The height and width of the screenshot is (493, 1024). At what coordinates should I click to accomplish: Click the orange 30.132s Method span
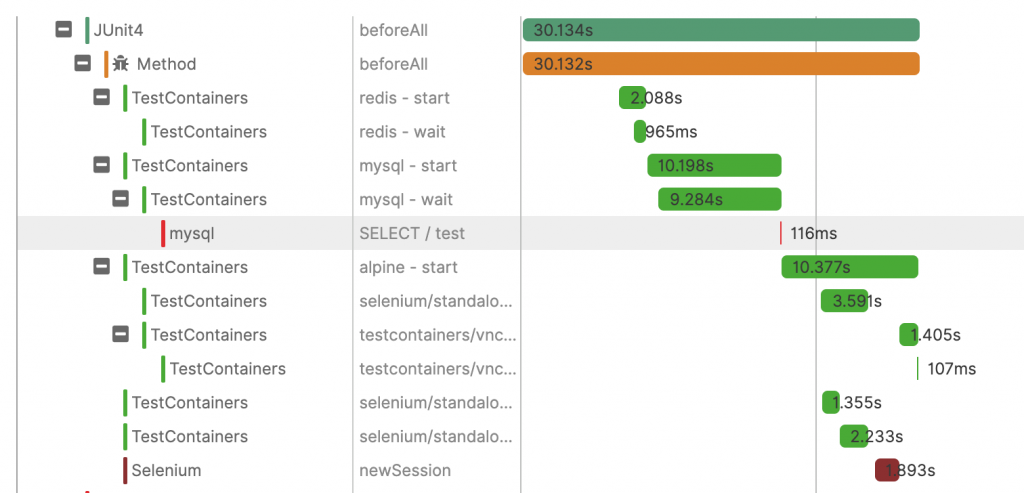coord(721,64)
